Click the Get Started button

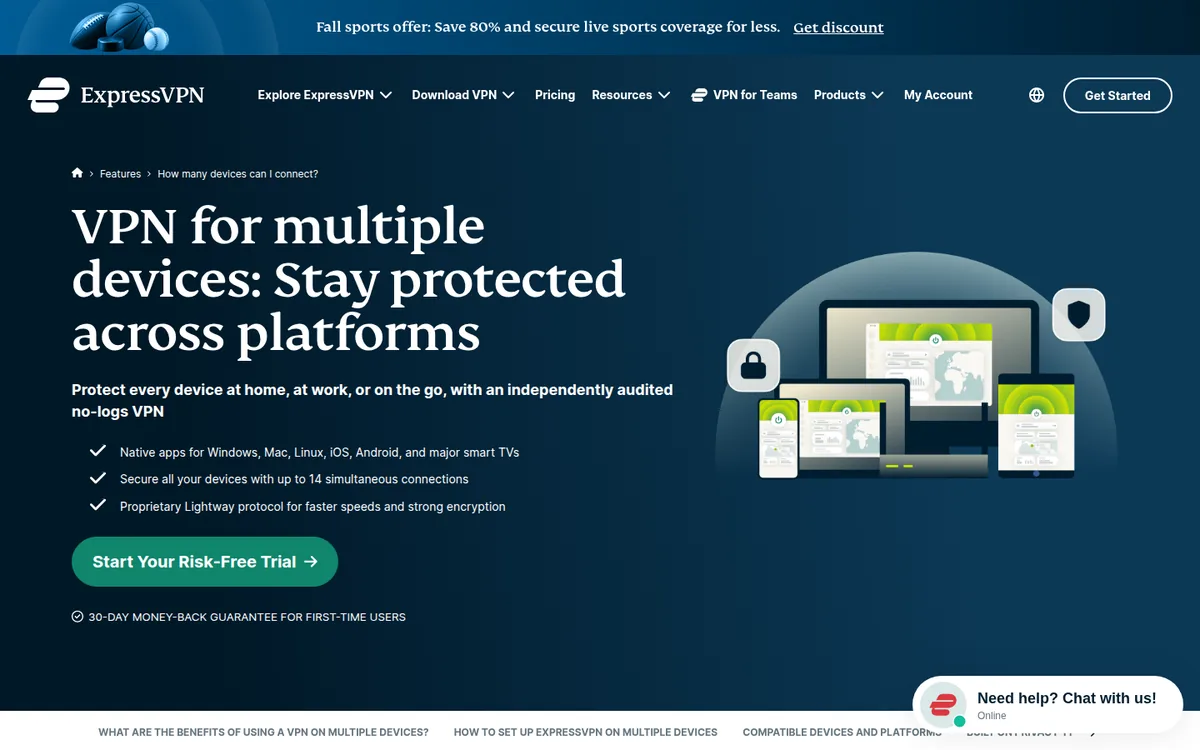[1117, 95]
